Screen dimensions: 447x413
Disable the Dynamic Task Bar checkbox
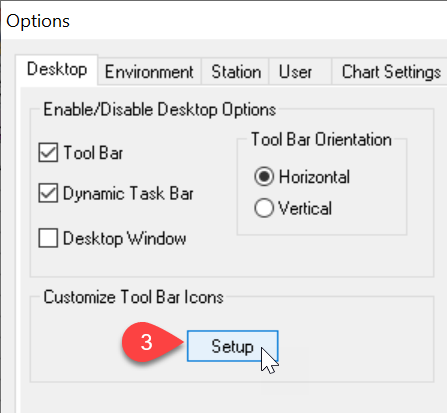[48, 193]
